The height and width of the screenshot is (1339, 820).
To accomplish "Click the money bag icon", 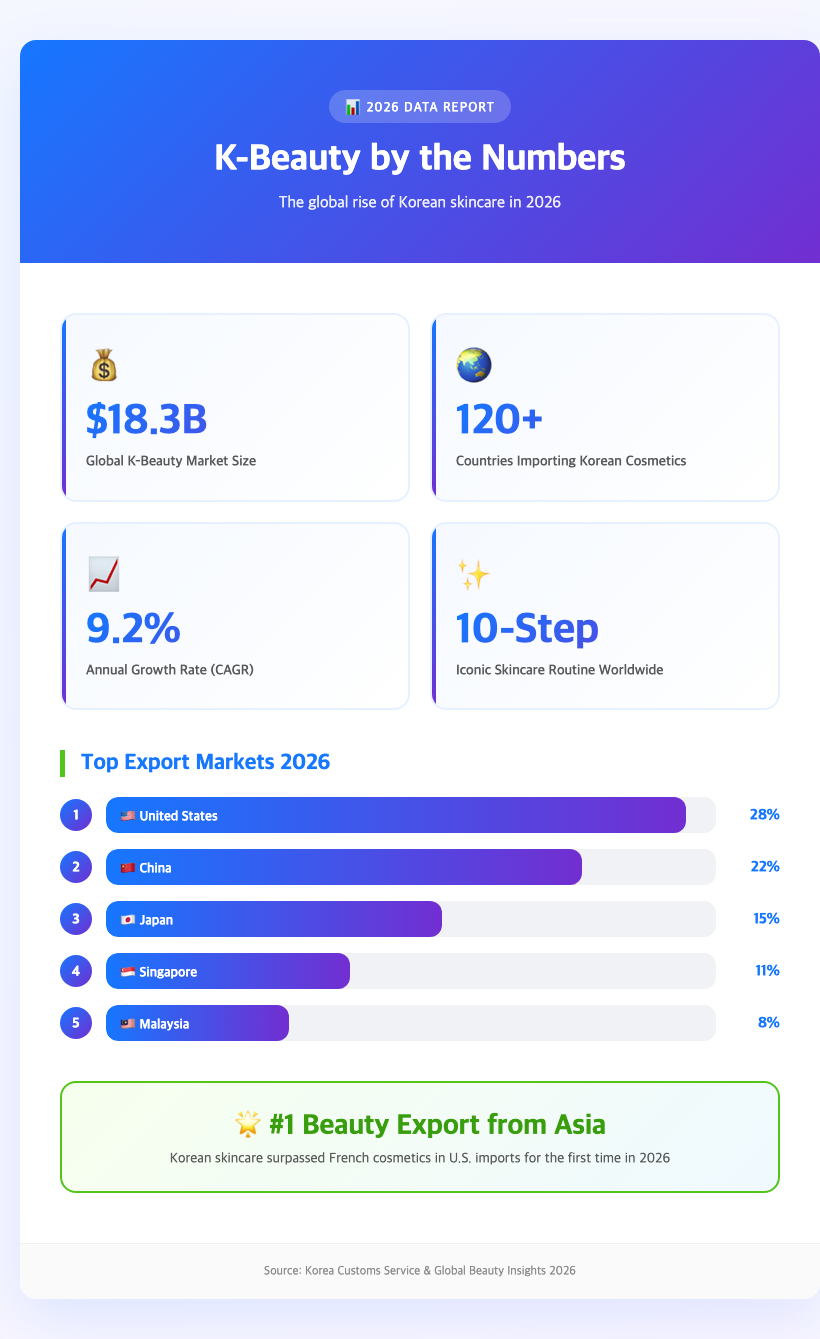I will pos(104,366).
